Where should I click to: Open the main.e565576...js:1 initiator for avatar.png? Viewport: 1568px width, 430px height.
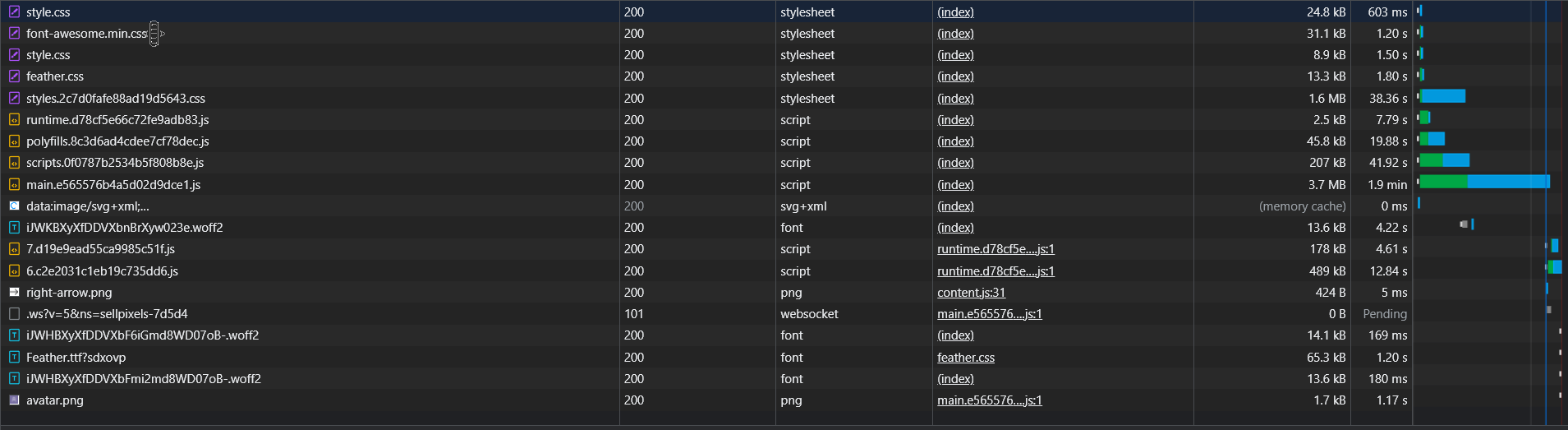(x=990, y=400)
